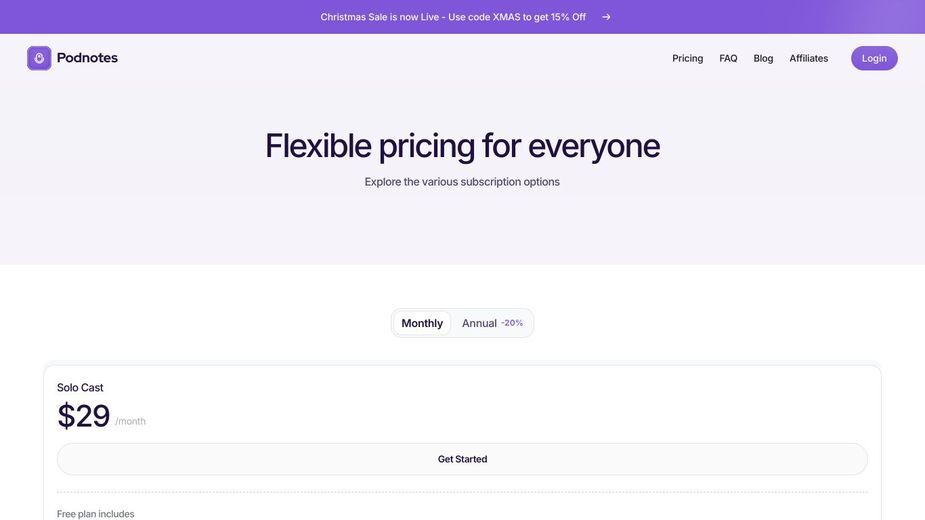Click the "Flexible pricing for everyone" heading
The image size is (925, 520).
click(x=462, y=146)
